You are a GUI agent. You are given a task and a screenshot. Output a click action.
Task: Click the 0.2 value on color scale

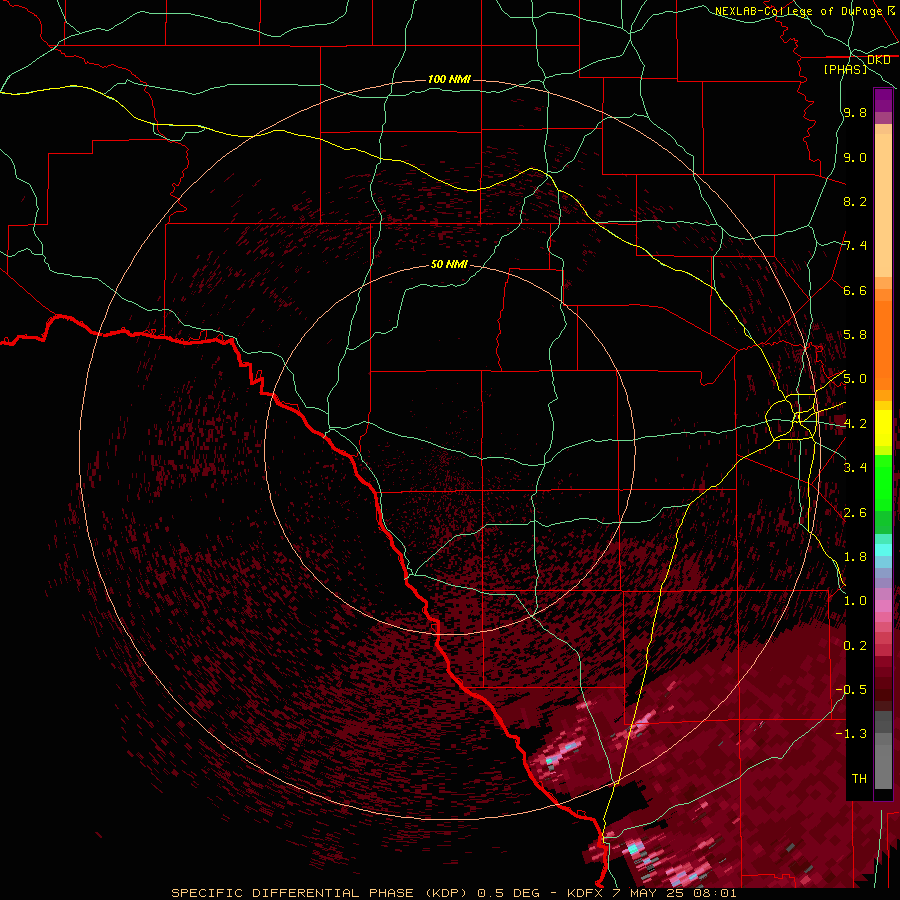click(855, 646)
